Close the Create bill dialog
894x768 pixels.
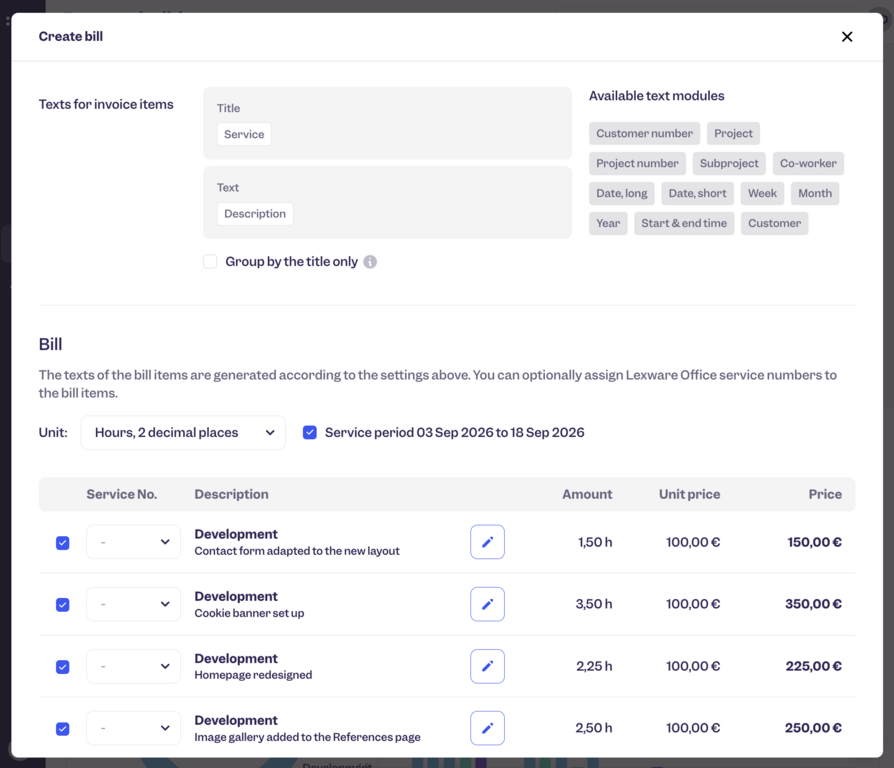[847, 36]
